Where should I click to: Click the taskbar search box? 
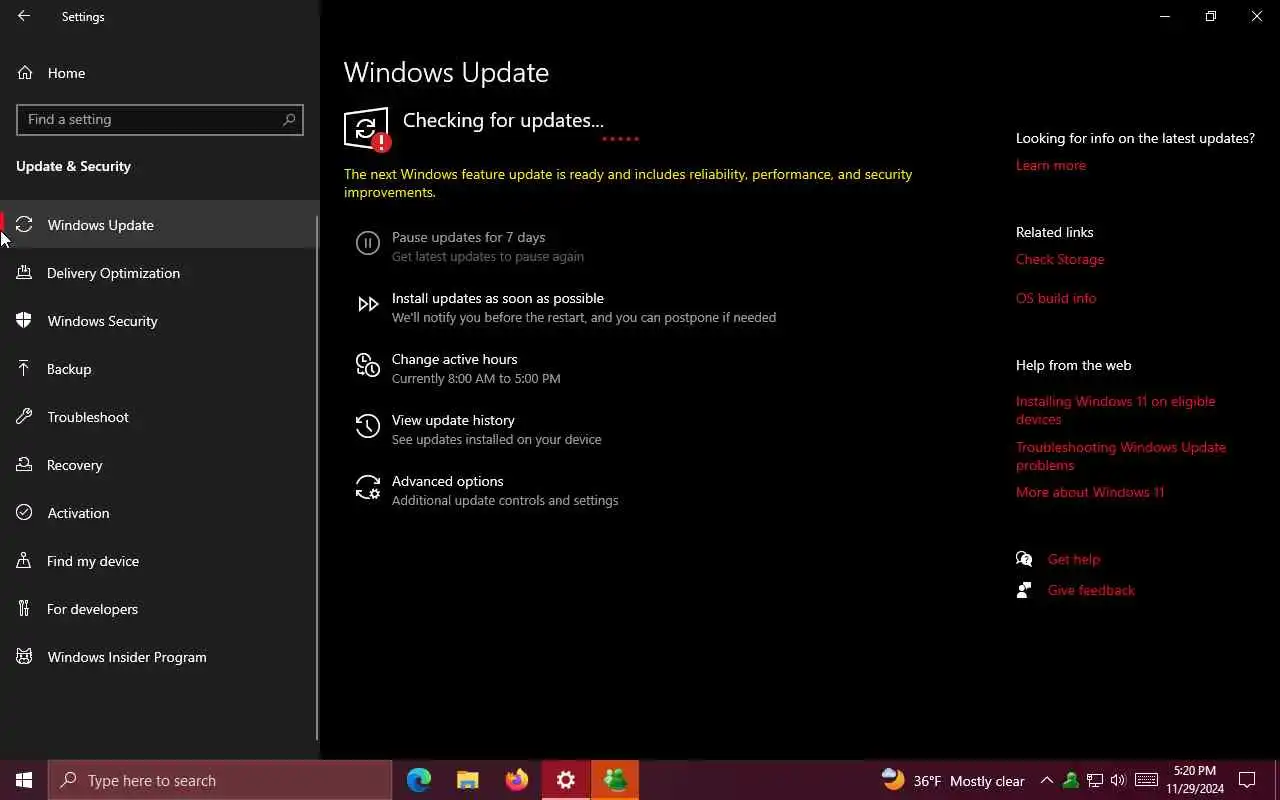click(220, 780)
